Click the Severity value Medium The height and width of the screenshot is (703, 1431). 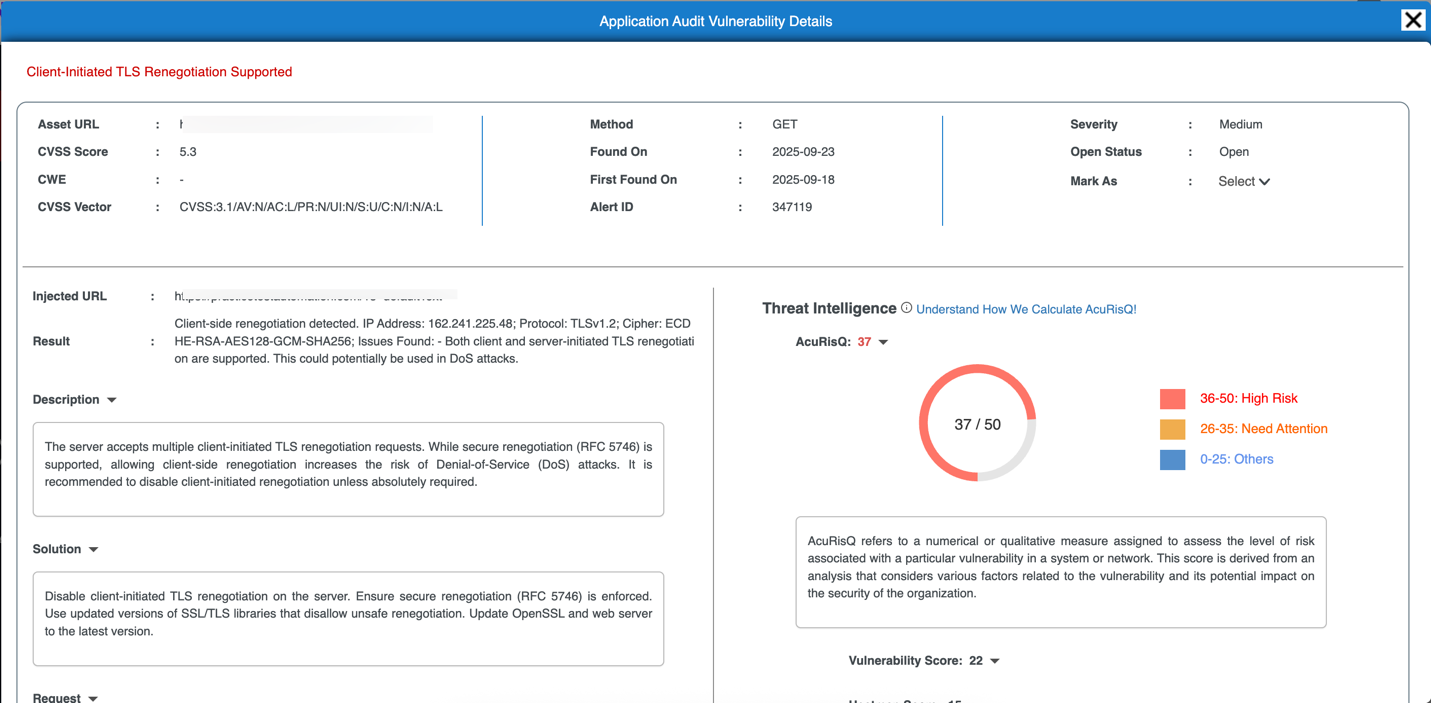(1240, 124)
